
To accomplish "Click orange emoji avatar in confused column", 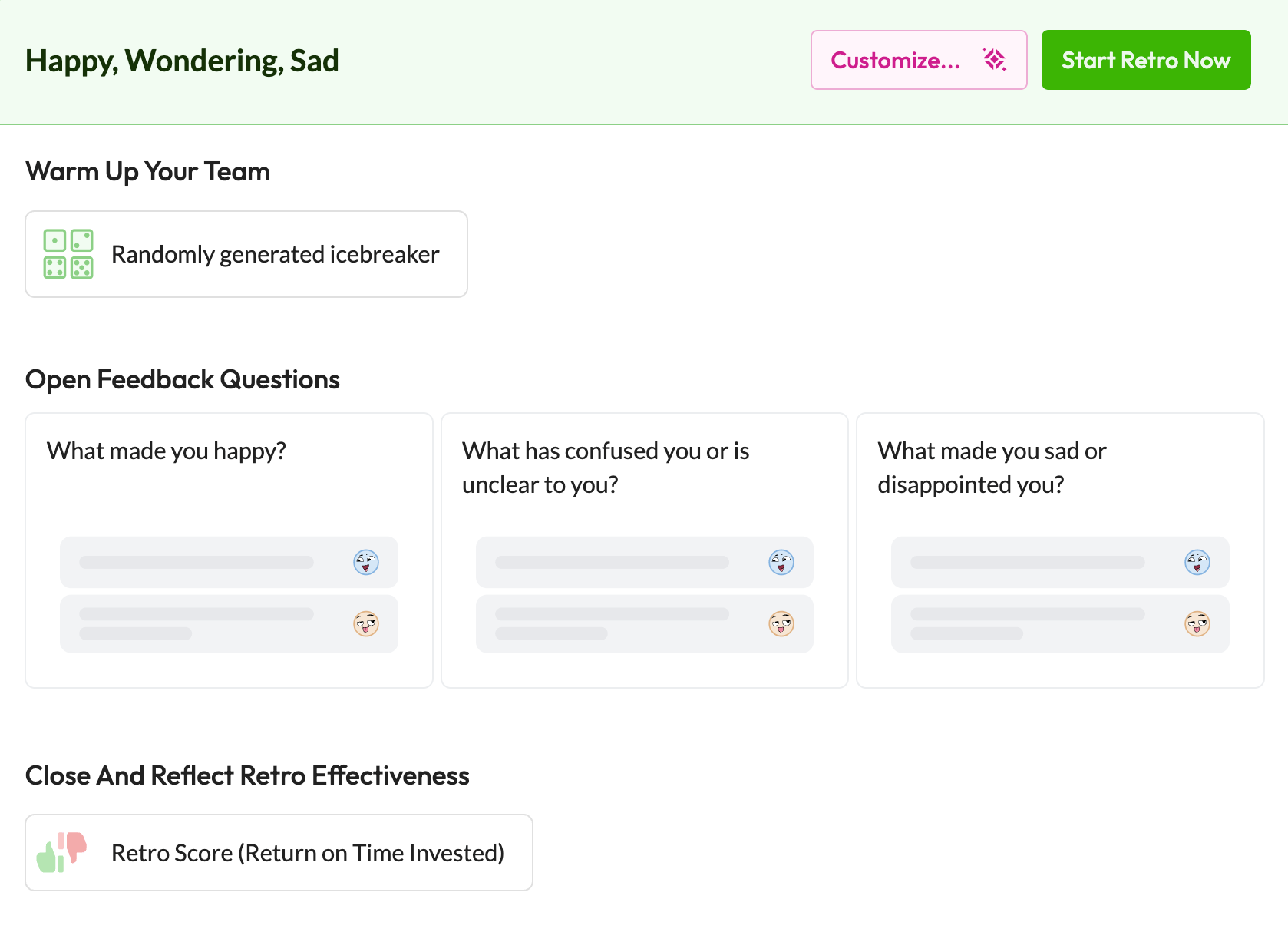I will tap(781, 623).
